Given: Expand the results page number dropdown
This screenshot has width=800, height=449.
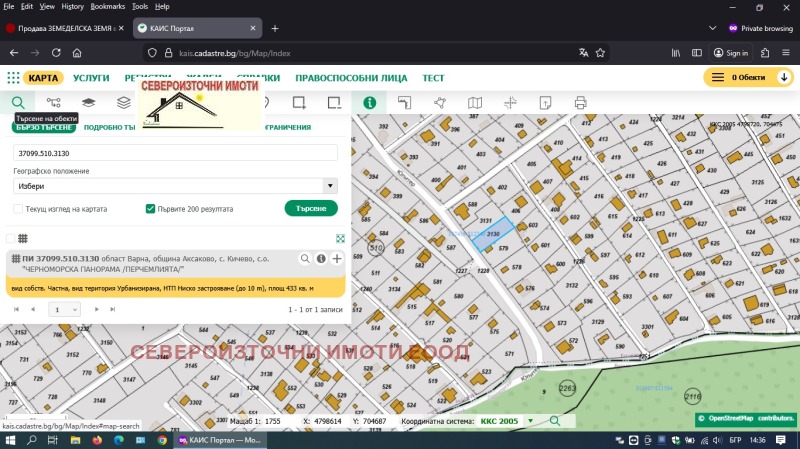Looking at the screenshot, I should point(66,310).
